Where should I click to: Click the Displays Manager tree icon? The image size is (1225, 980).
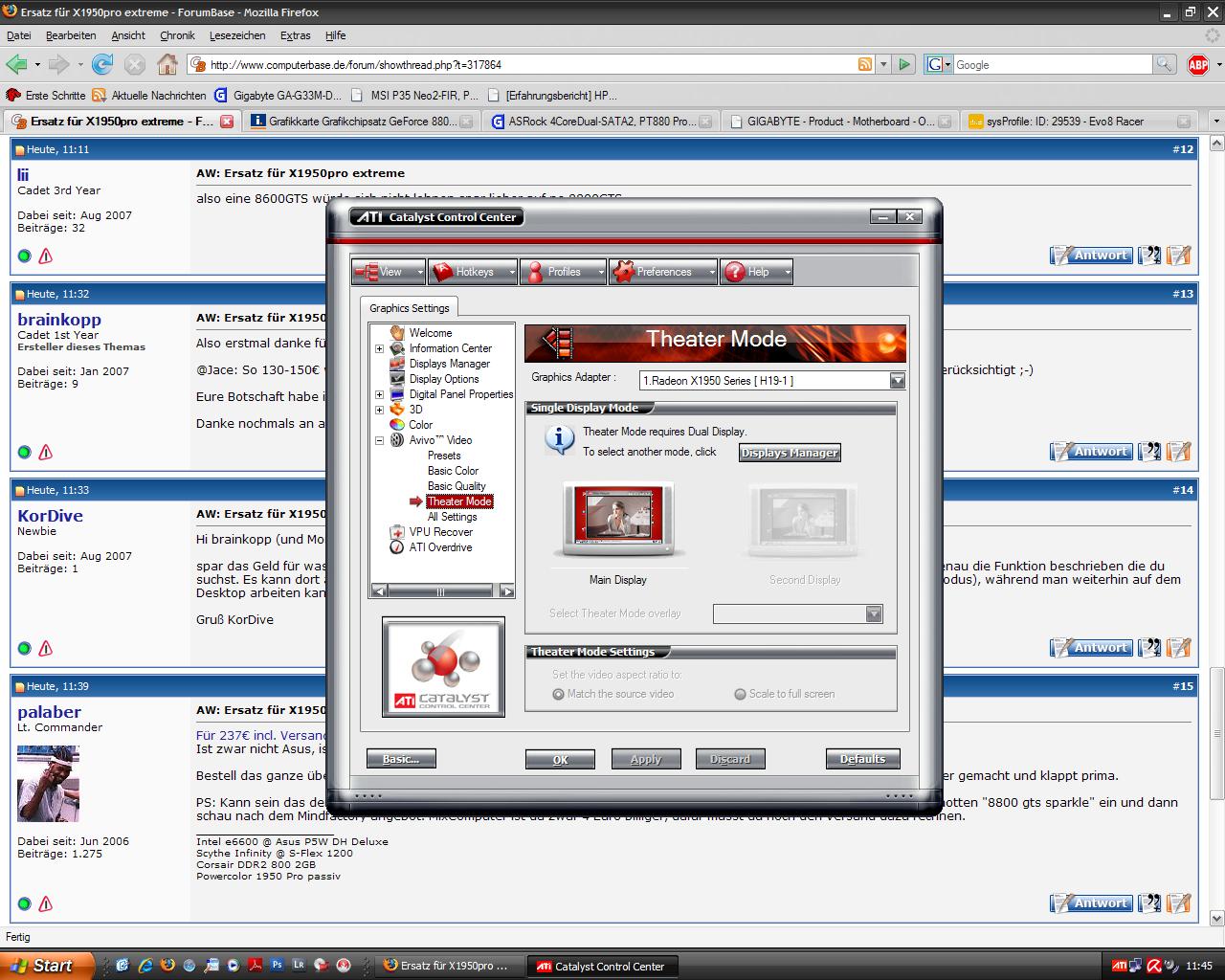point(397,364)
